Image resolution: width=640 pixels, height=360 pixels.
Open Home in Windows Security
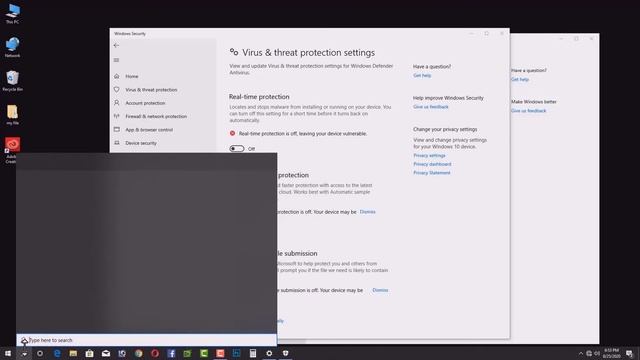[131, 76]
